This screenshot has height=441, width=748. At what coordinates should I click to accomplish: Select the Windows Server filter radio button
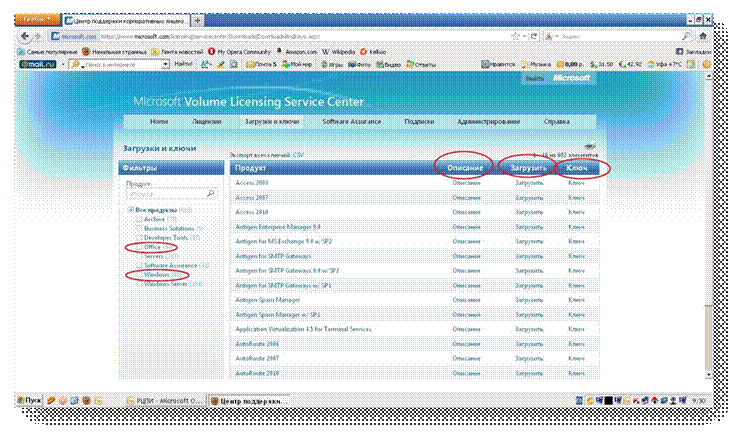pyautogui.click(x=139, y=284)
